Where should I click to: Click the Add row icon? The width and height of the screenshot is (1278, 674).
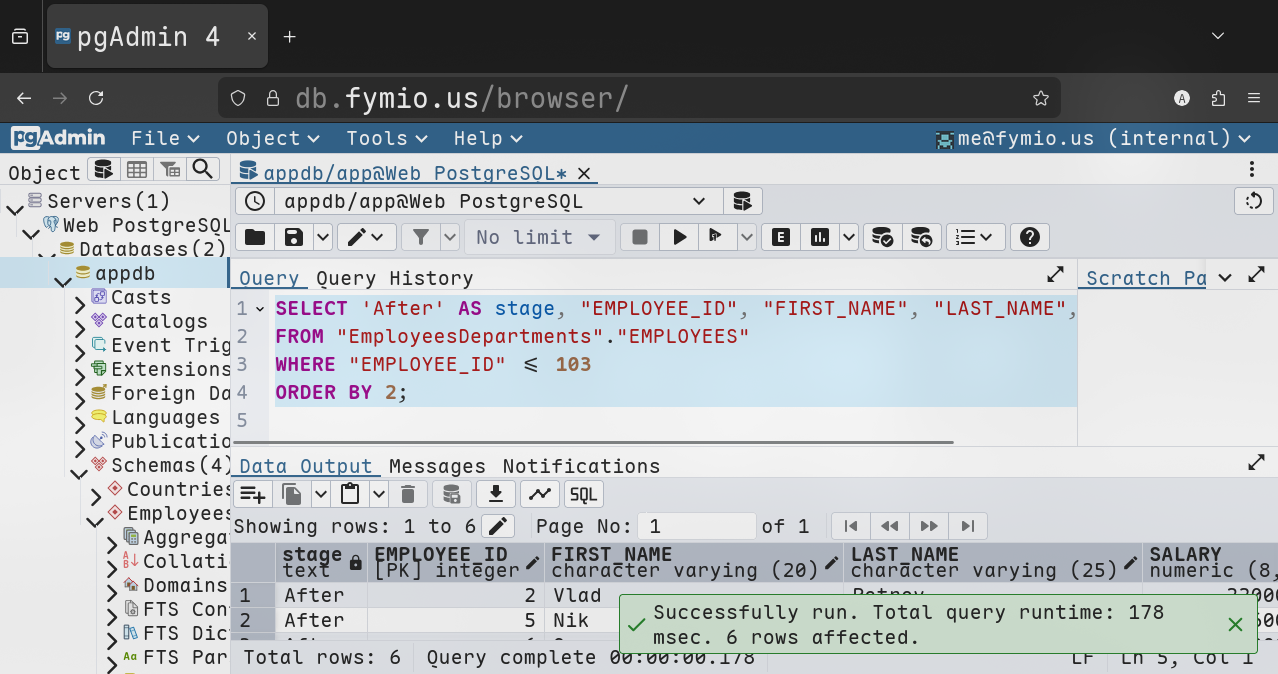pos(253,494)
